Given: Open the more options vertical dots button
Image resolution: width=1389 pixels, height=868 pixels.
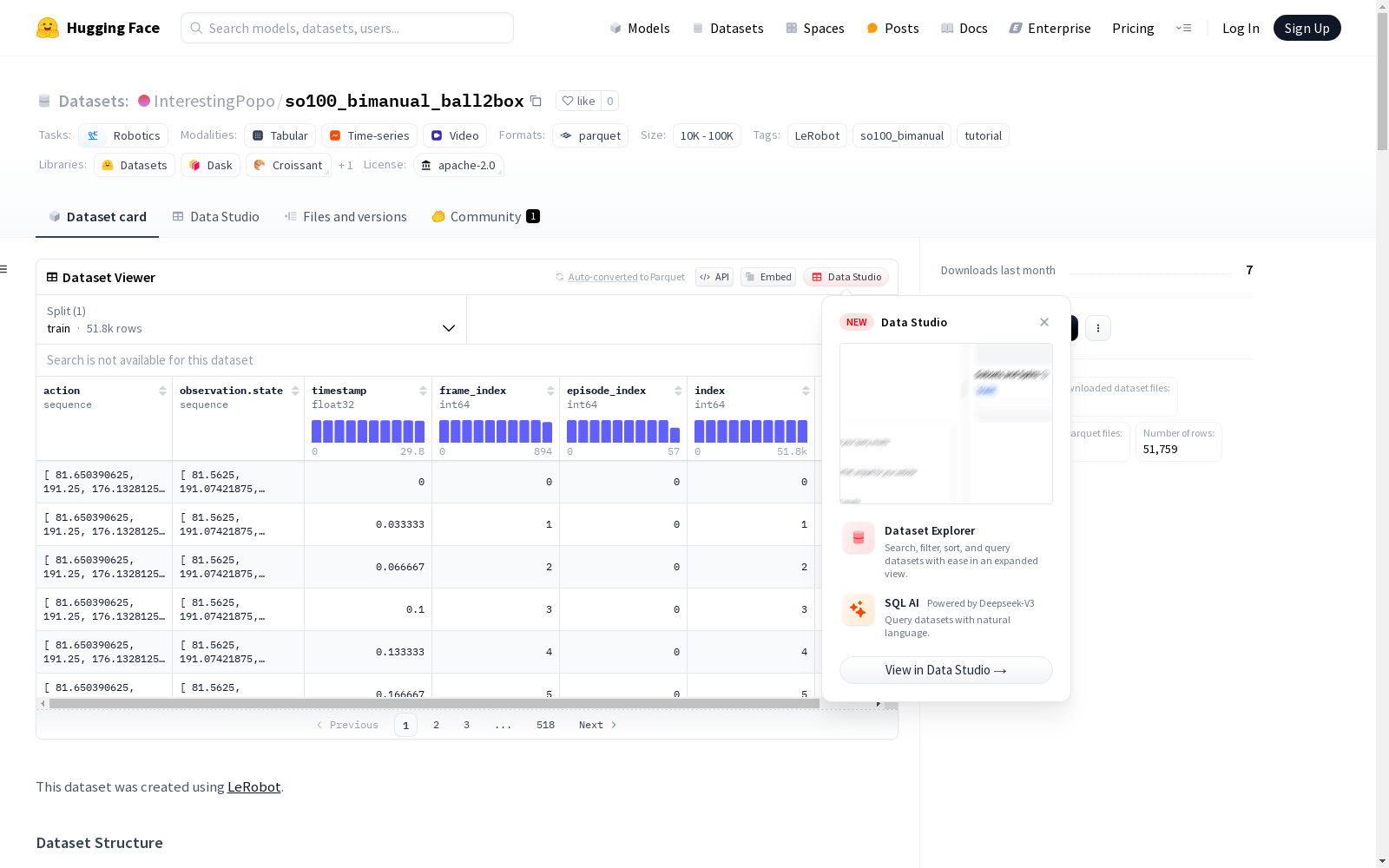Looking at the screenshot, I should pos(1098,328).
